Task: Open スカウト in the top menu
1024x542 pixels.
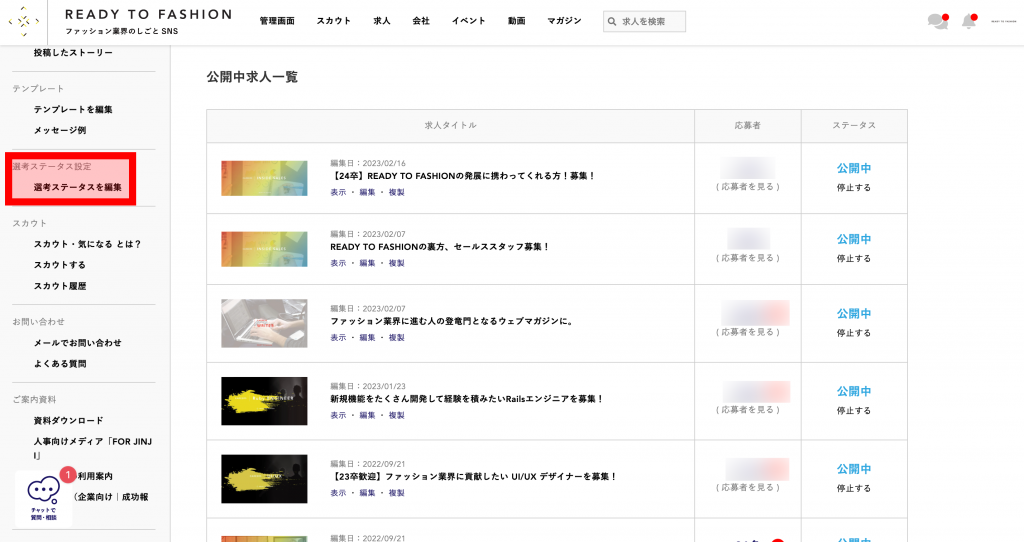Action: 334,21
